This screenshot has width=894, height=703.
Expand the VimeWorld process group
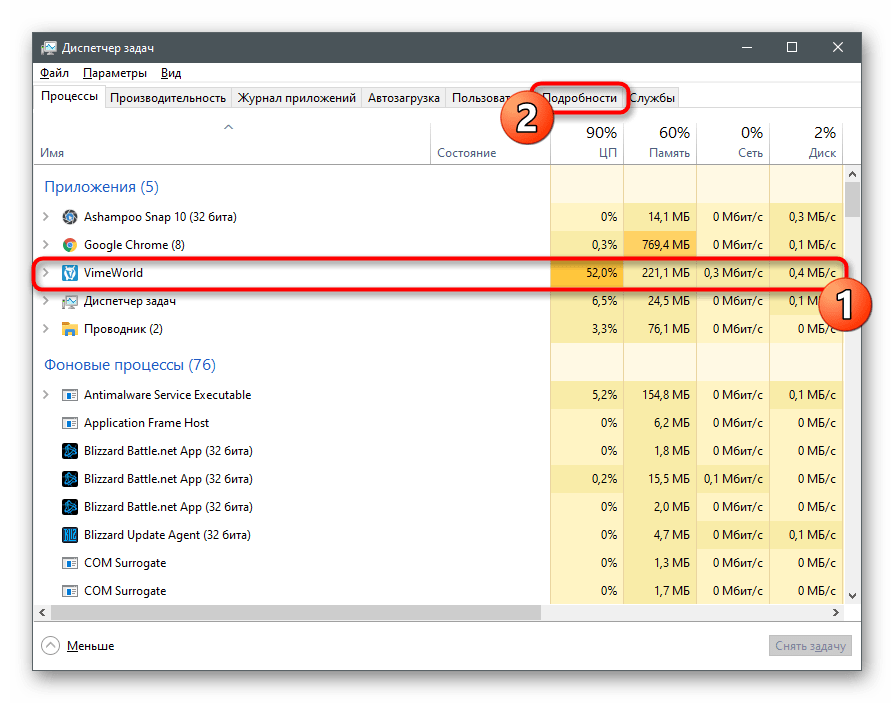46,273
